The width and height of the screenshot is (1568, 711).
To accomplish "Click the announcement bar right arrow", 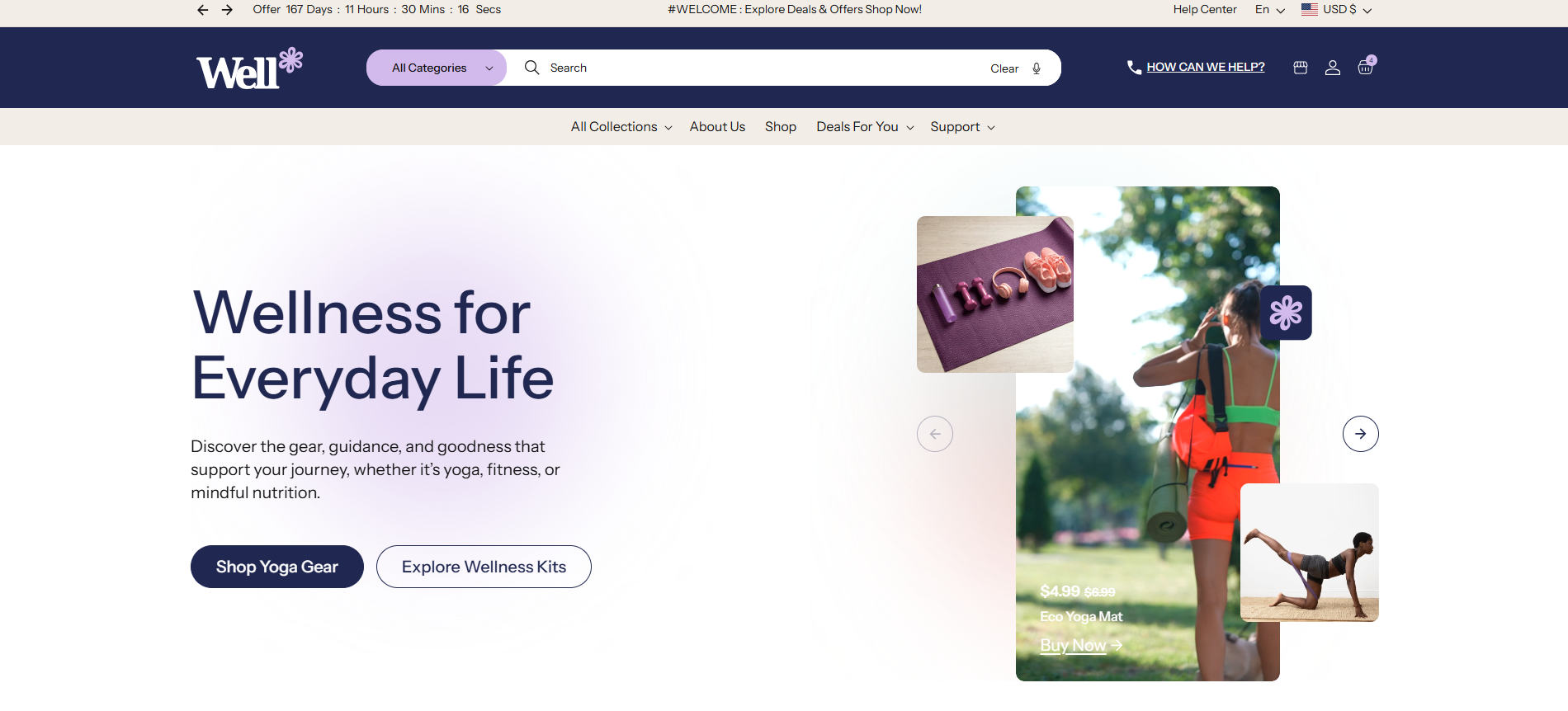I will (x=227, y=10).
